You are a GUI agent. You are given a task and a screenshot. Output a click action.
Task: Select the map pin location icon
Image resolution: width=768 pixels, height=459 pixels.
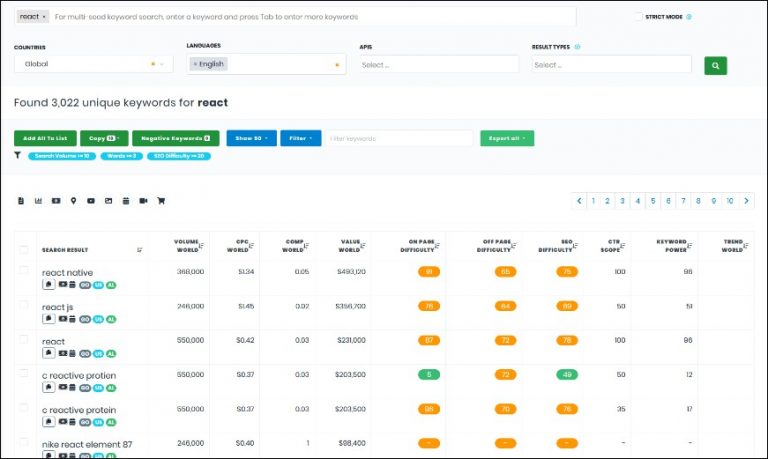(73, 201)
